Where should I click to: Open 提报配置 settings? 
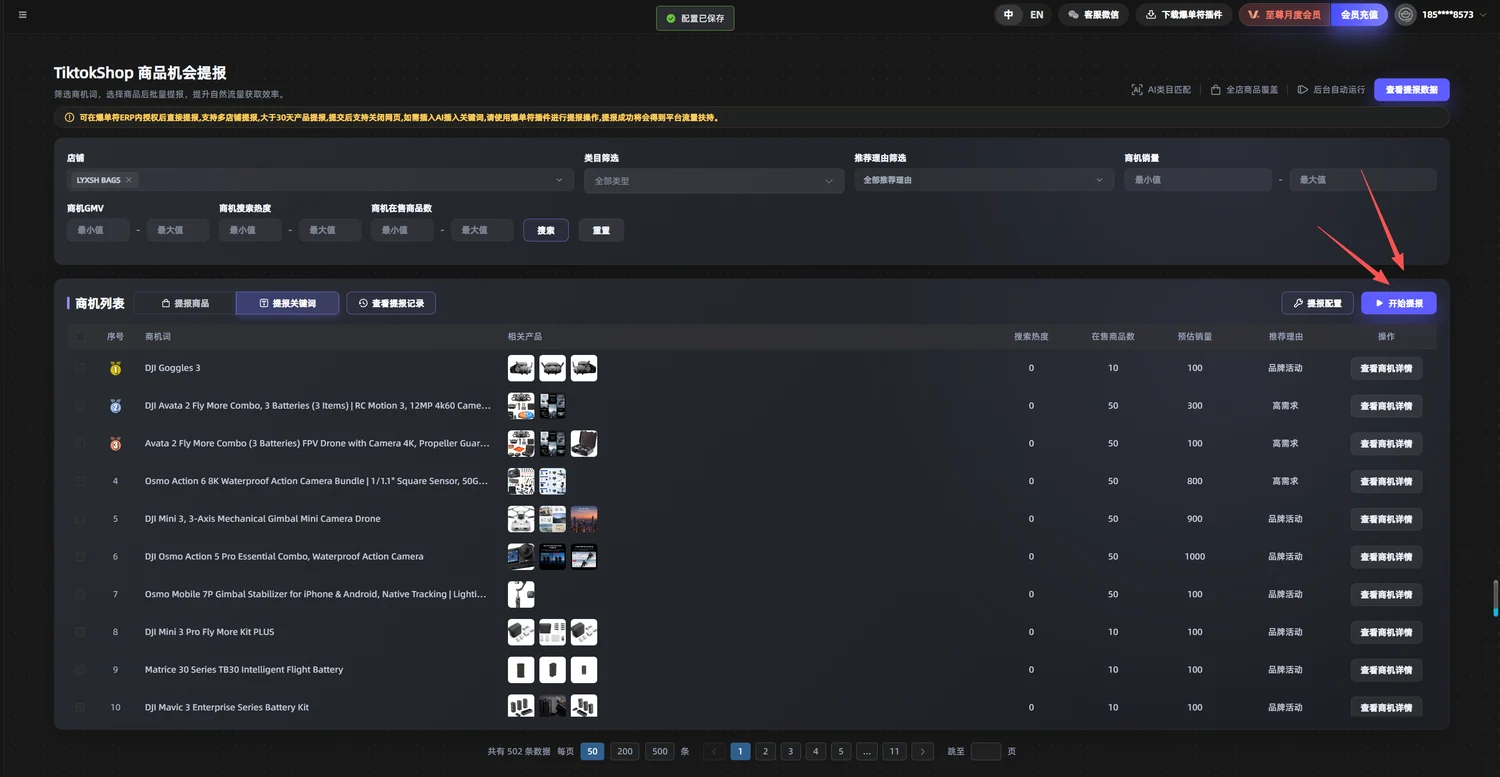1317,303
